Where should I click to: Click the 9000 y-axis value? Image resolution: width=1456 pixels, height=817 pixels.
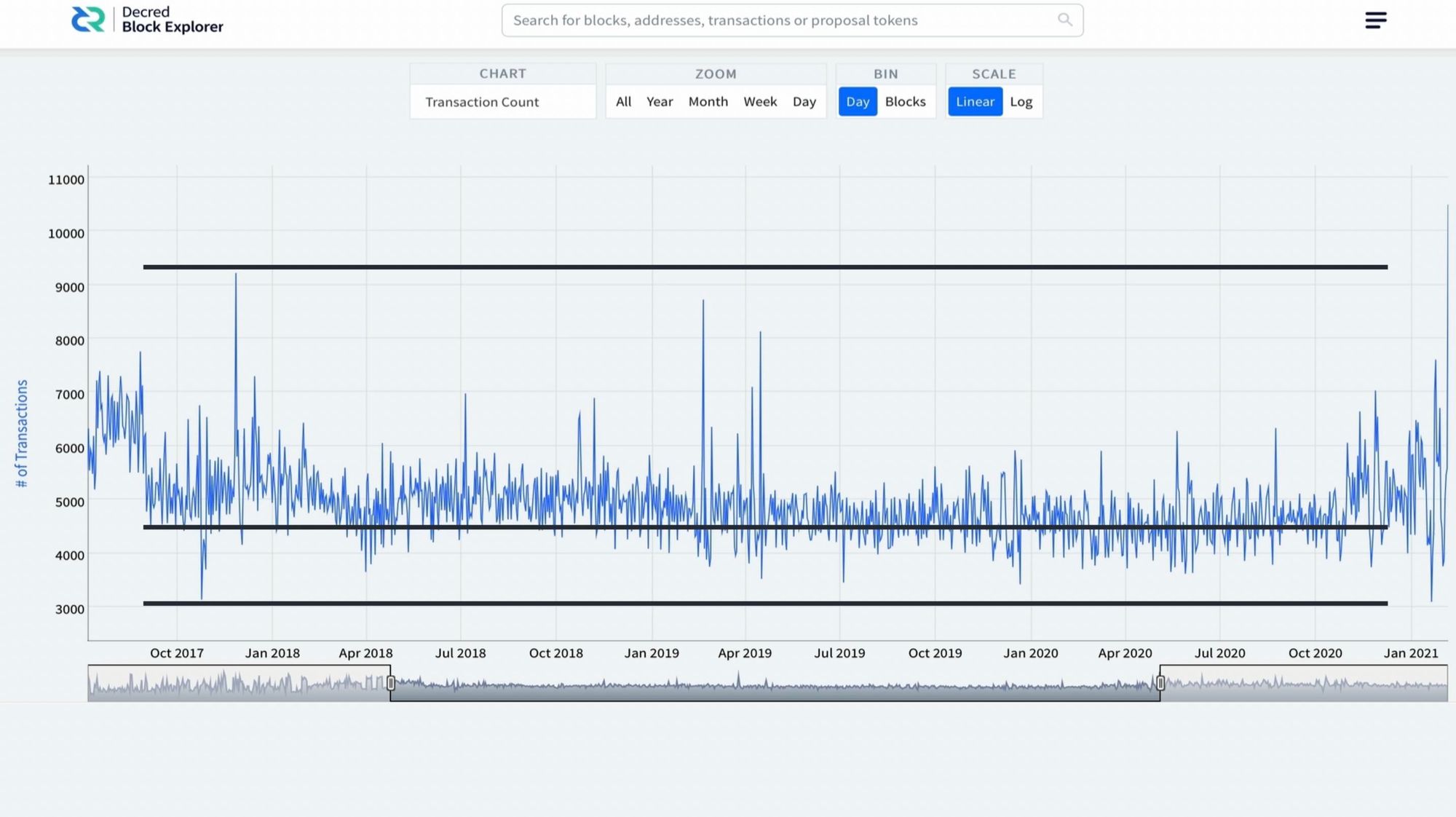click(x=70, y=288)
